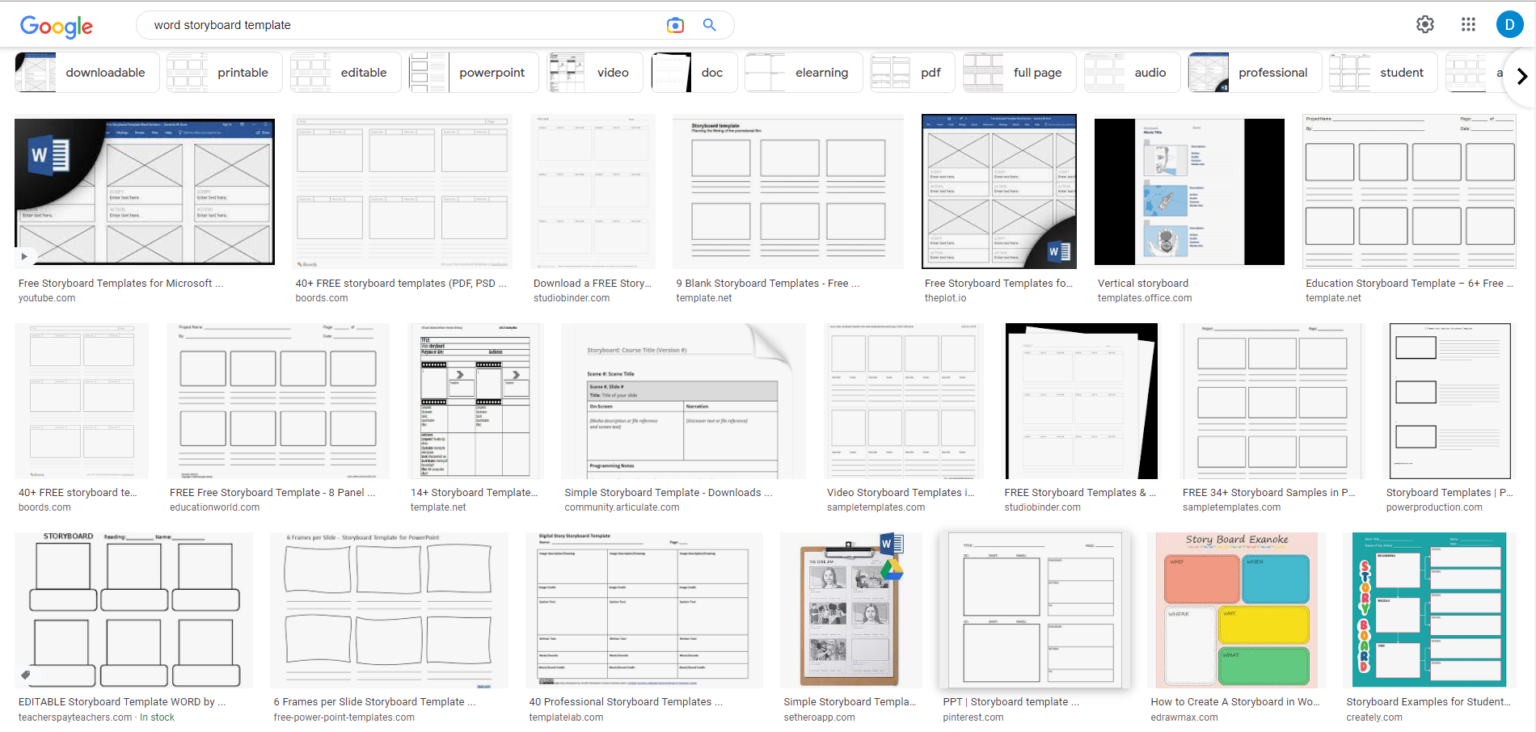The width and height of the screenshot is (1536, 732).
Task: Open the Google apps grid icon
Action: click(x=1468, y=23)
